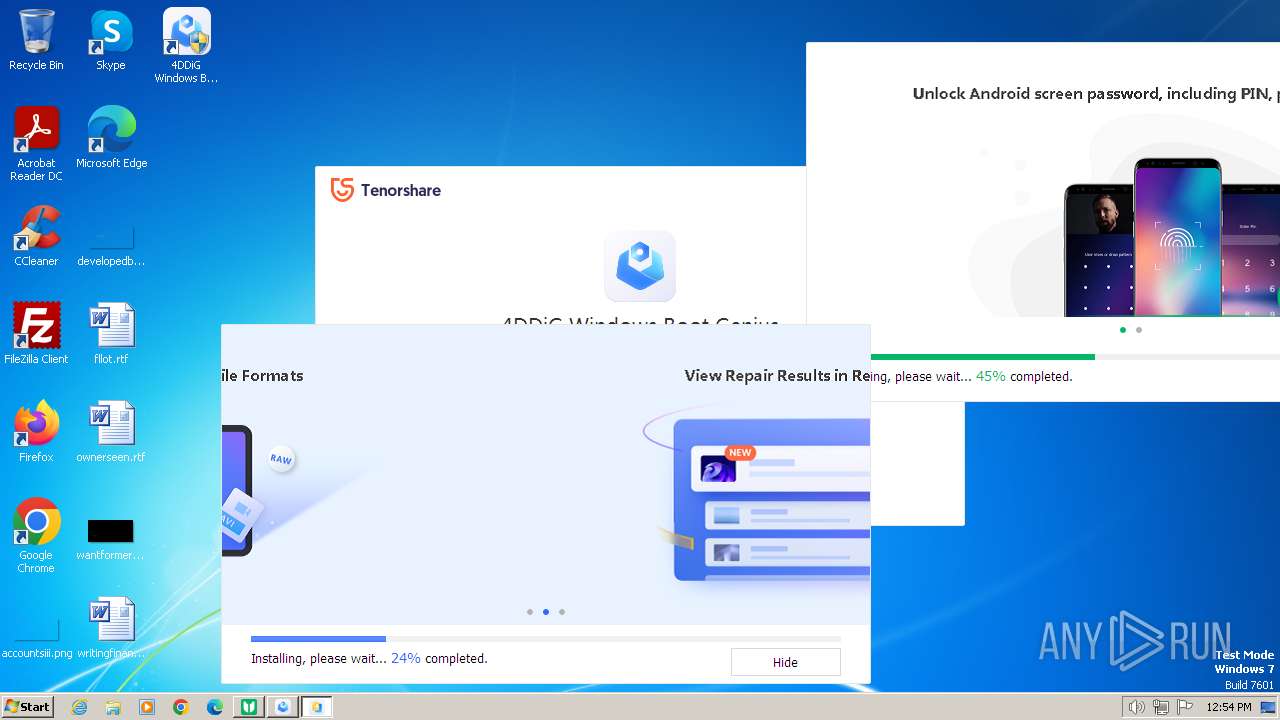The height and width of the screenshot is (720, 1280).
Task: Switch to the active installer taskbar button
Action: 317,707
